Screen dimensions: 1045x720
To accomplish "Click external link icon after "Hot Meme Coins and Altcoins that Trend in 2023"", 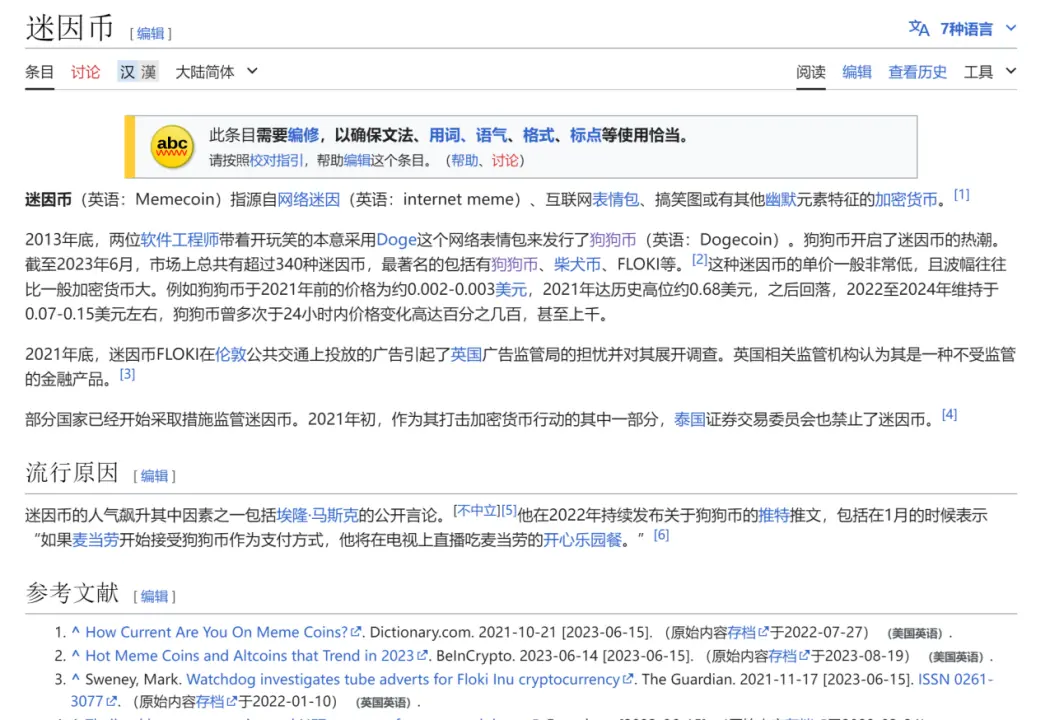I will point(421,655).
